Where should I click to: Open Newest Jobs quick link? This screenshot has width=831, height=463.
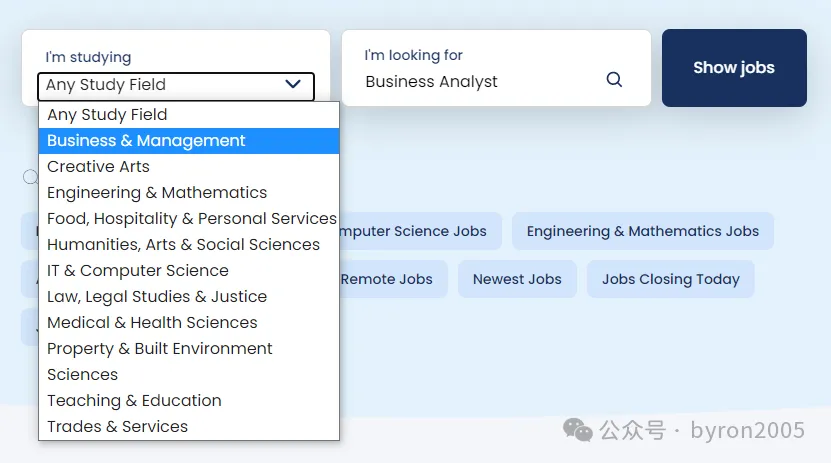click(517, 279)
